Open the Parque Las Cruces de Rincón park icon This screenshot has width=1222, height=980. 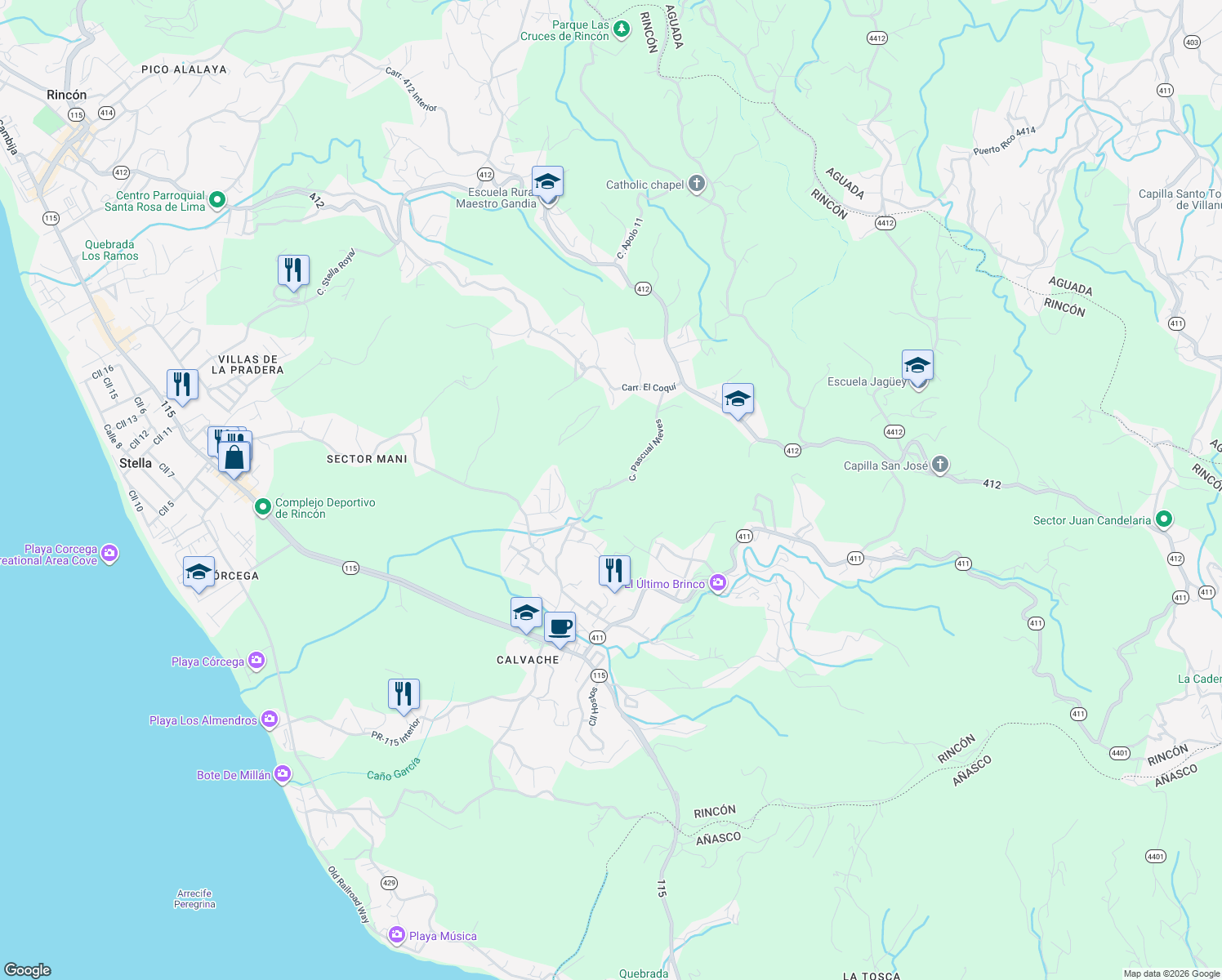tap(621, 28)
